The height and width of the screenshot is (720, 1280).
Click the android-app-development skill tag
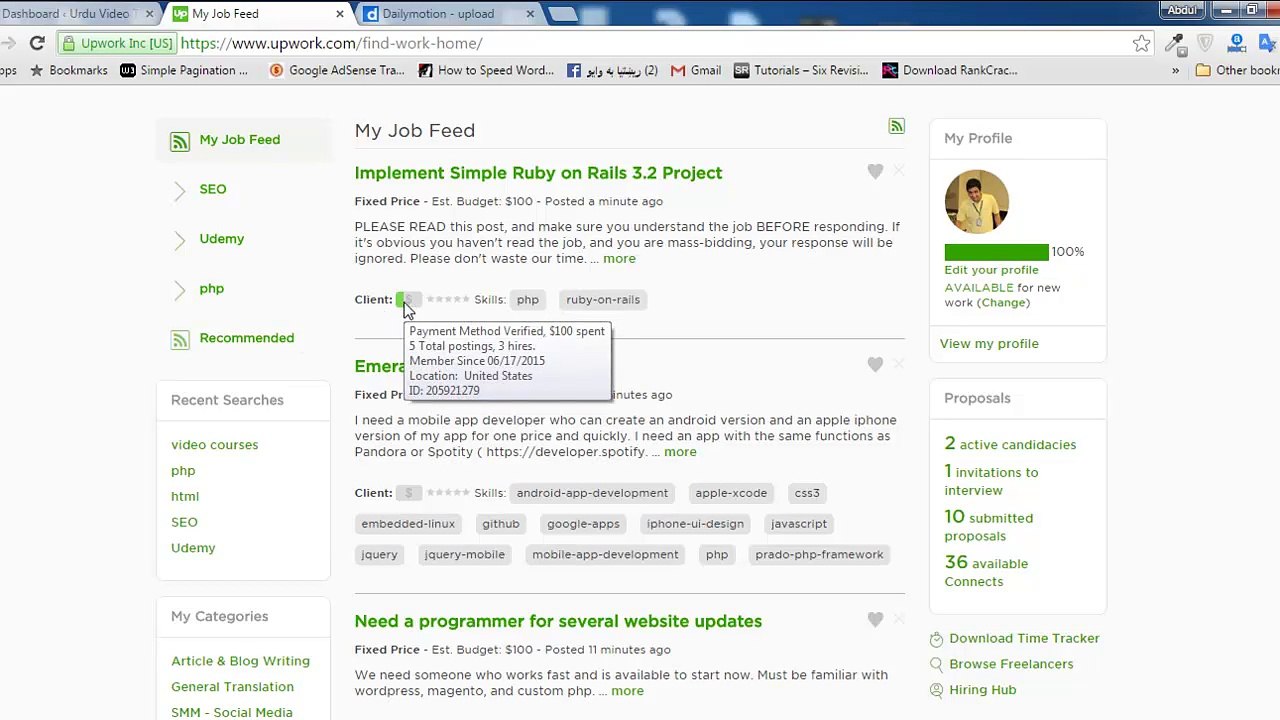(x=592, y=492)
